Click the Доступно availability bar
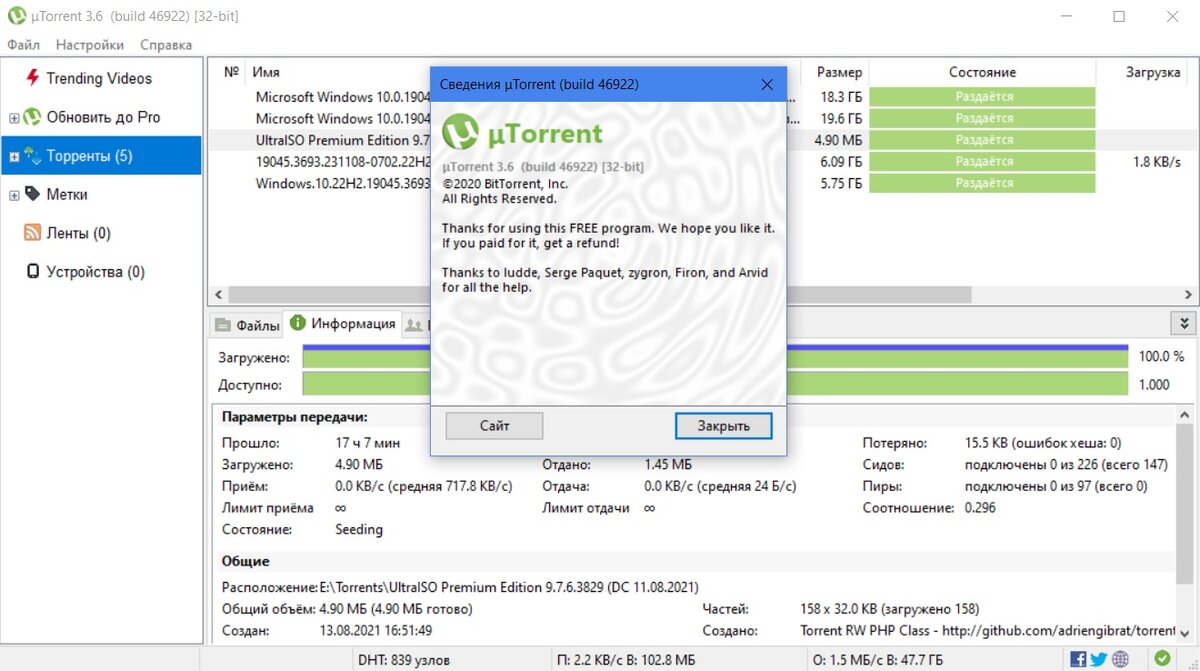This screenshot has height=671, width=1200. click(x=715, y=384)
